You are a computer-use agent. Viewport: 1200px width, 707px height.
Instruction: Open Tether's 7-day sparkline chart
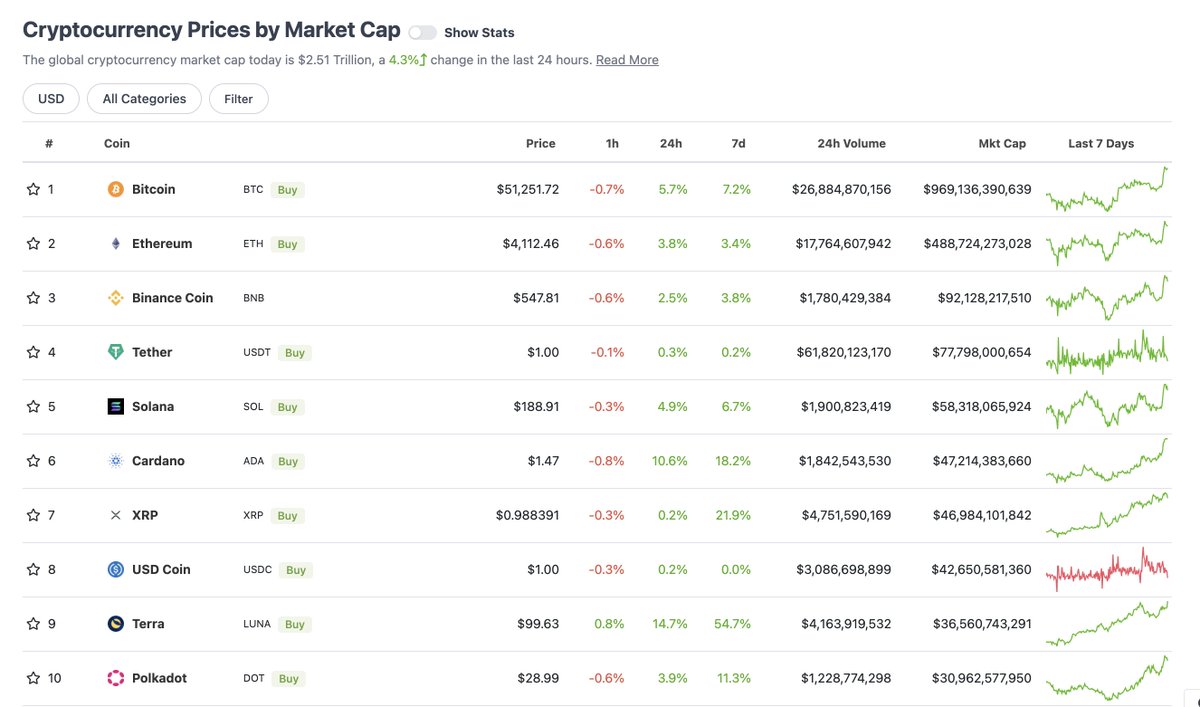pyautogui.click(x=1107, y=352)
